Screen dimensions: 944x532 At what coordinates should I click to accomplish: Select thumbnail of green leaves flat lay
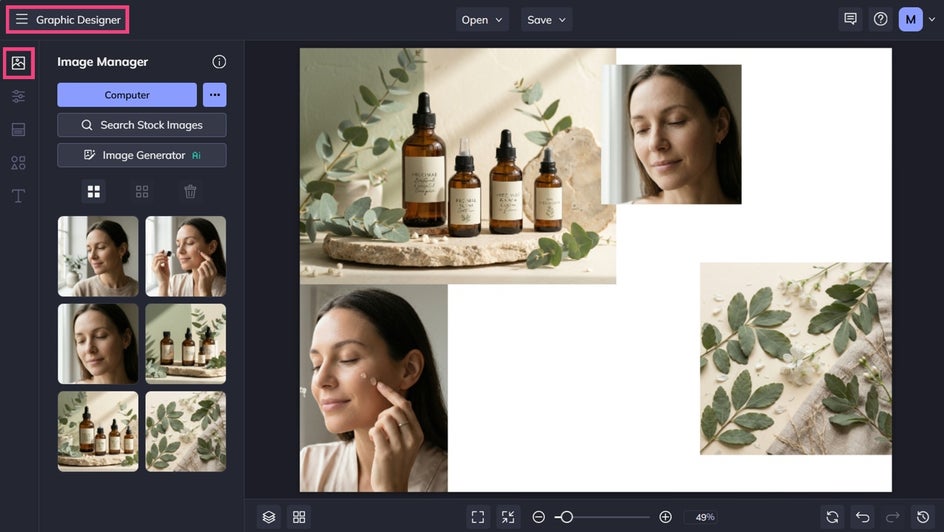186,431
